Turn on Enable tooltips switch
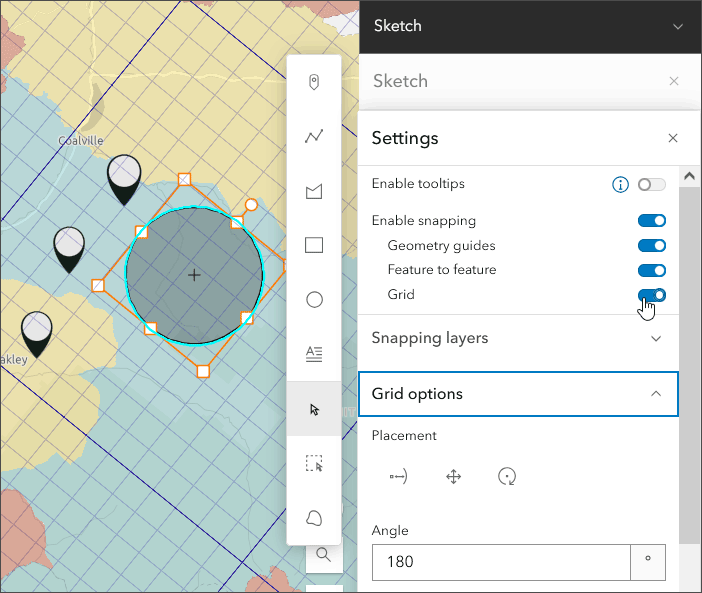 click(x=651, y=184)
